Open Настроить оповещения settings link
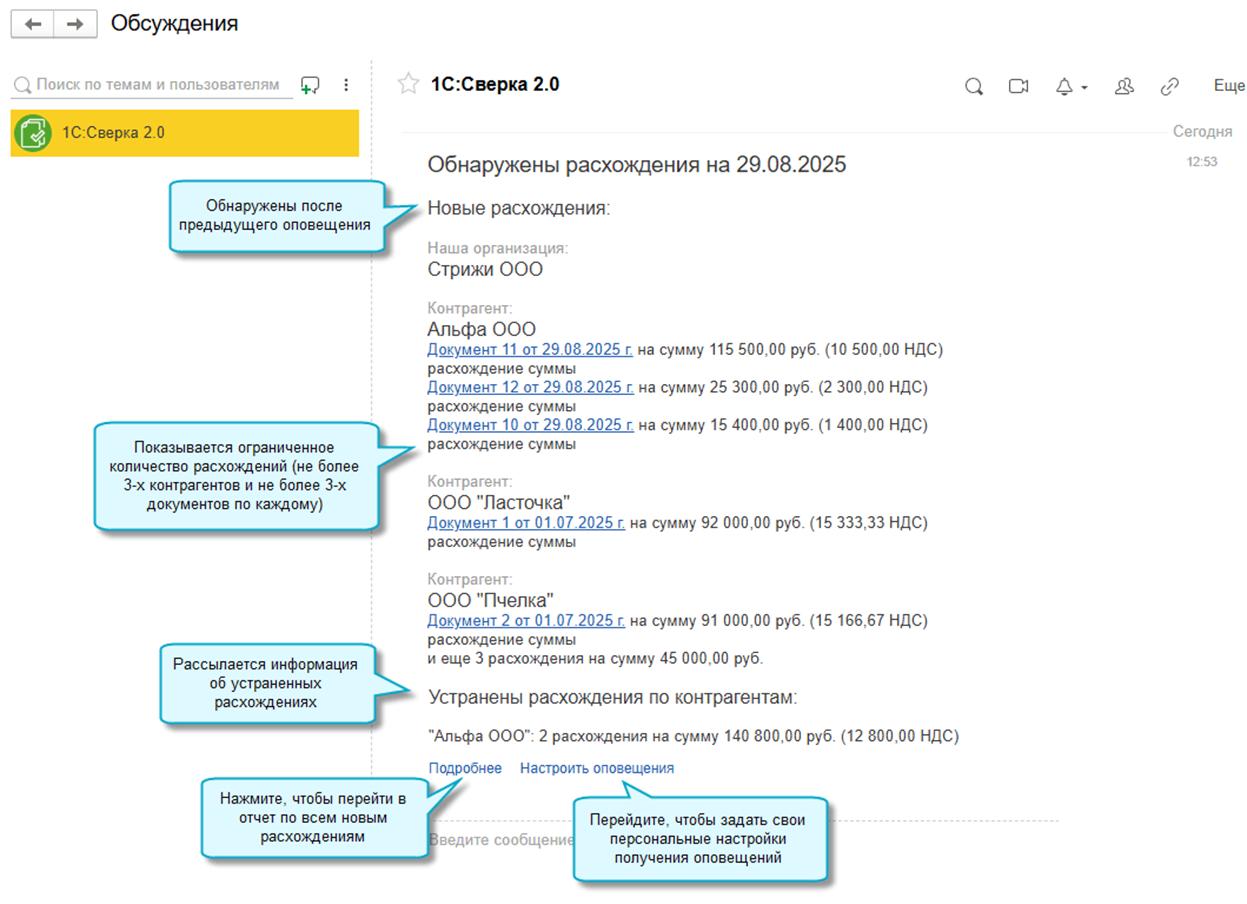This screenshot has width=1247, height=904. tap(596, 768)
